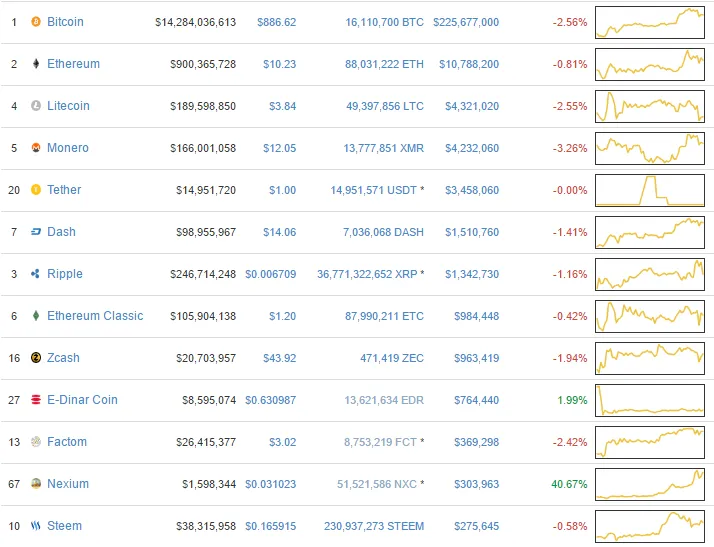Viewport: 714px width, 547px height.
Task: Click supply 16,110,700 BTC
Action: click(384, 22)
